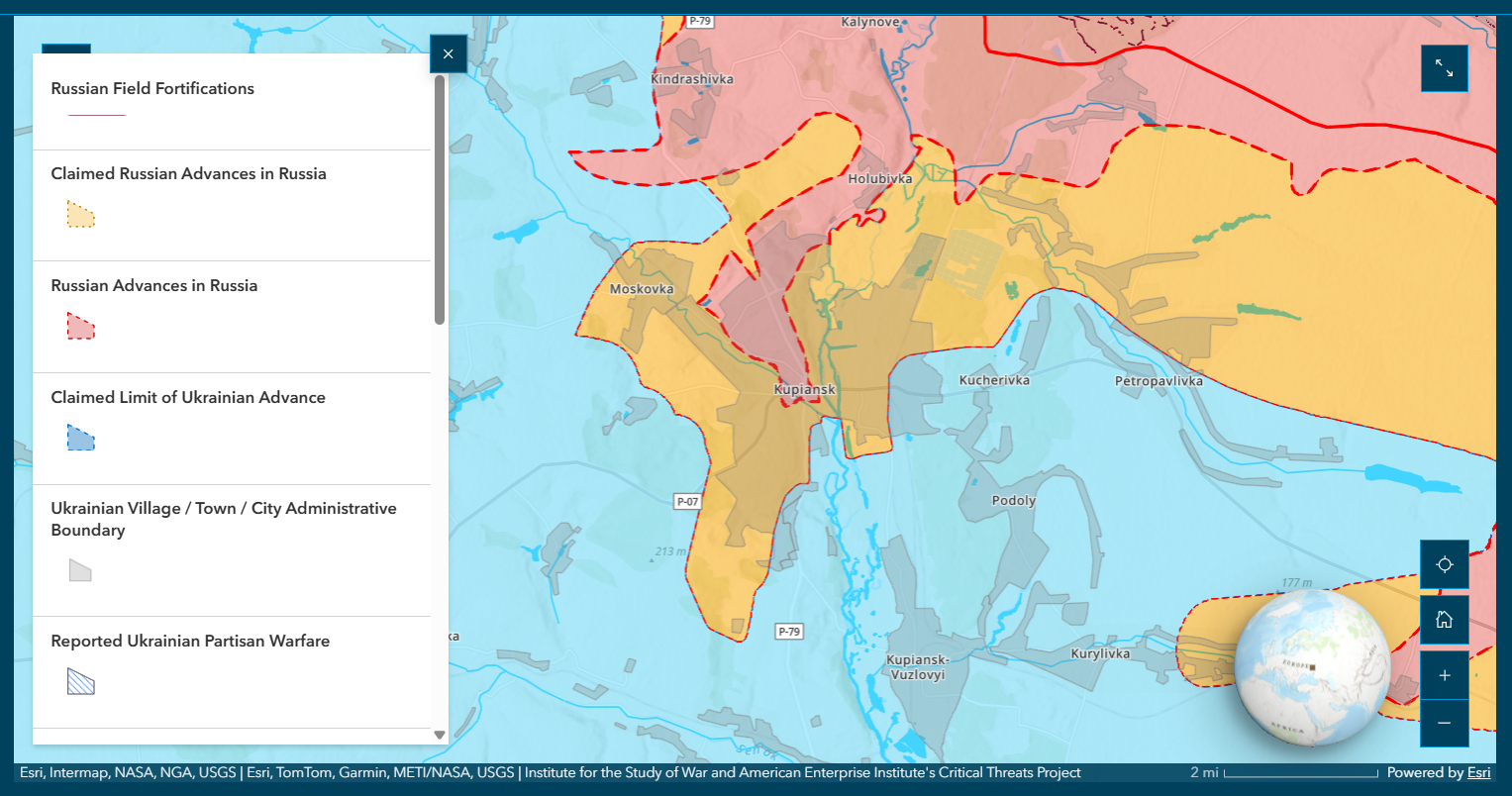Toggle fullscreen map view
The width and height of the screenshot is (1512, 796).
(1445, 68)
